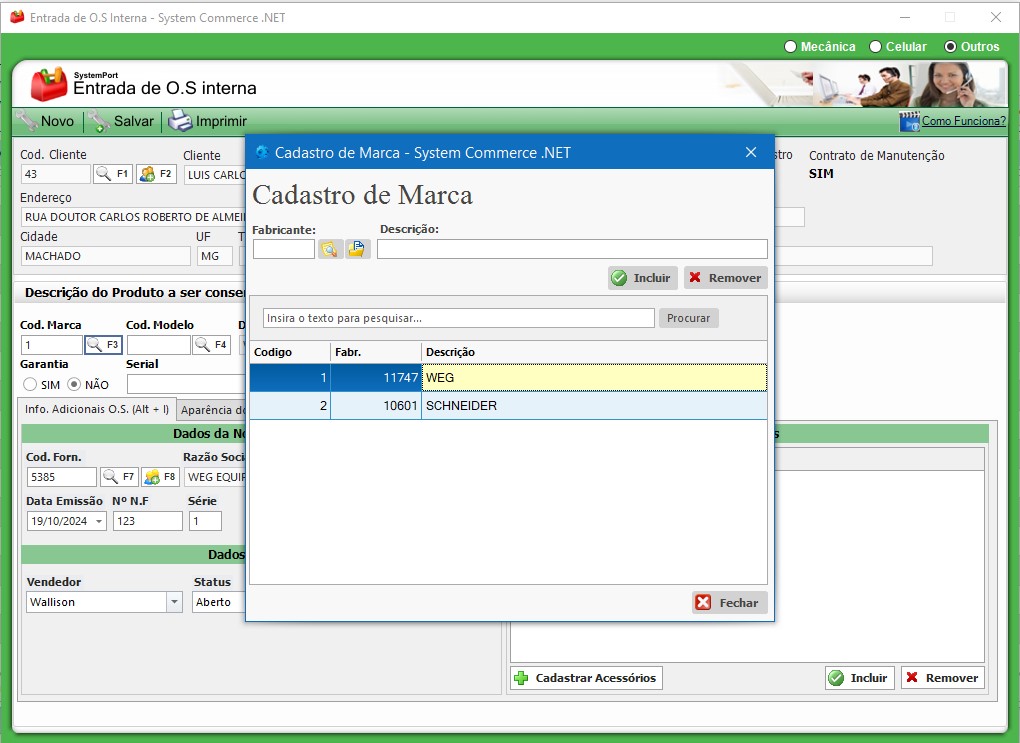
Task: Click the Imprimir printer icon
Action: tap(180, 121)
